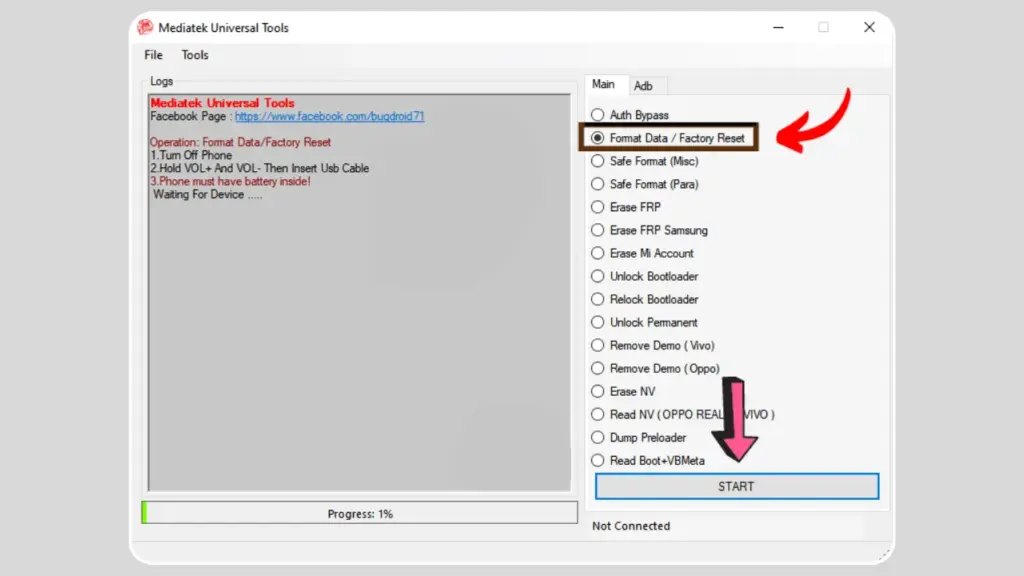The height and width of the screenshot is (576, 1024).
Task: Click the Mediatek logo in the title bar
Action: point(144,27)
